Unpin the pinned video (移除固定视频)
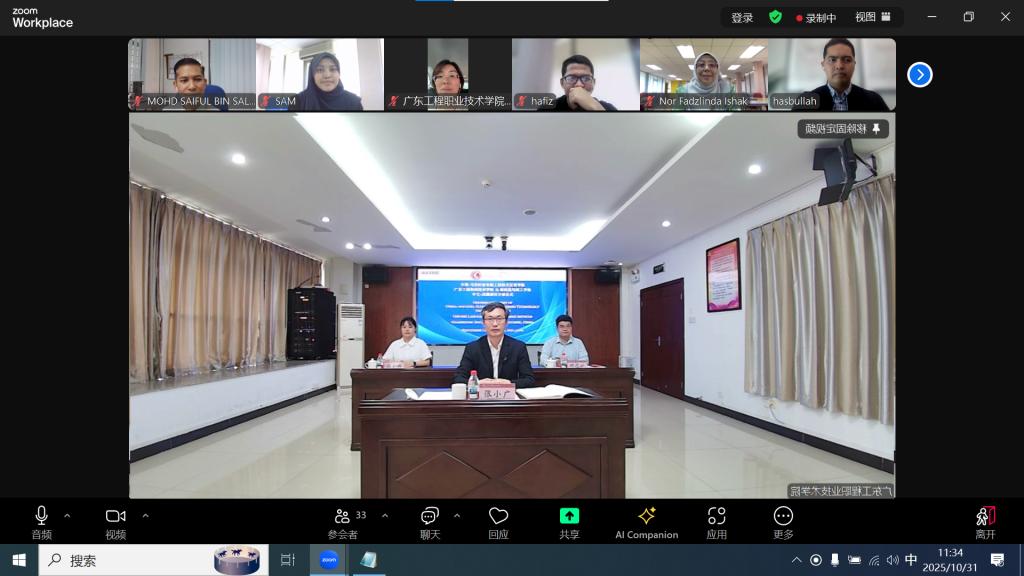Screen dimensions: 1024x576 843,129
